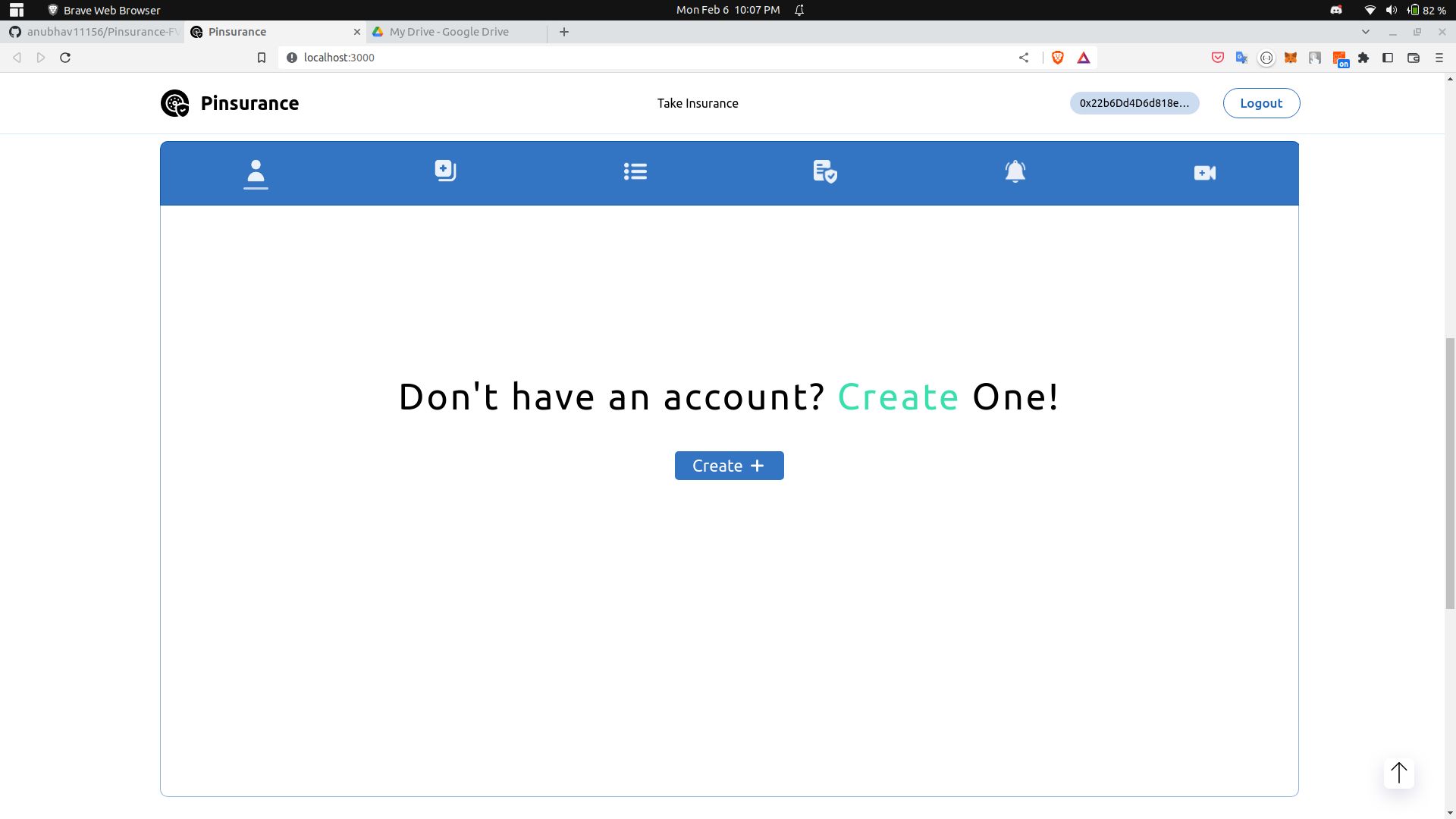
Task: Open the Brave Web Browser app menu
Action: [x=104, y=10]
